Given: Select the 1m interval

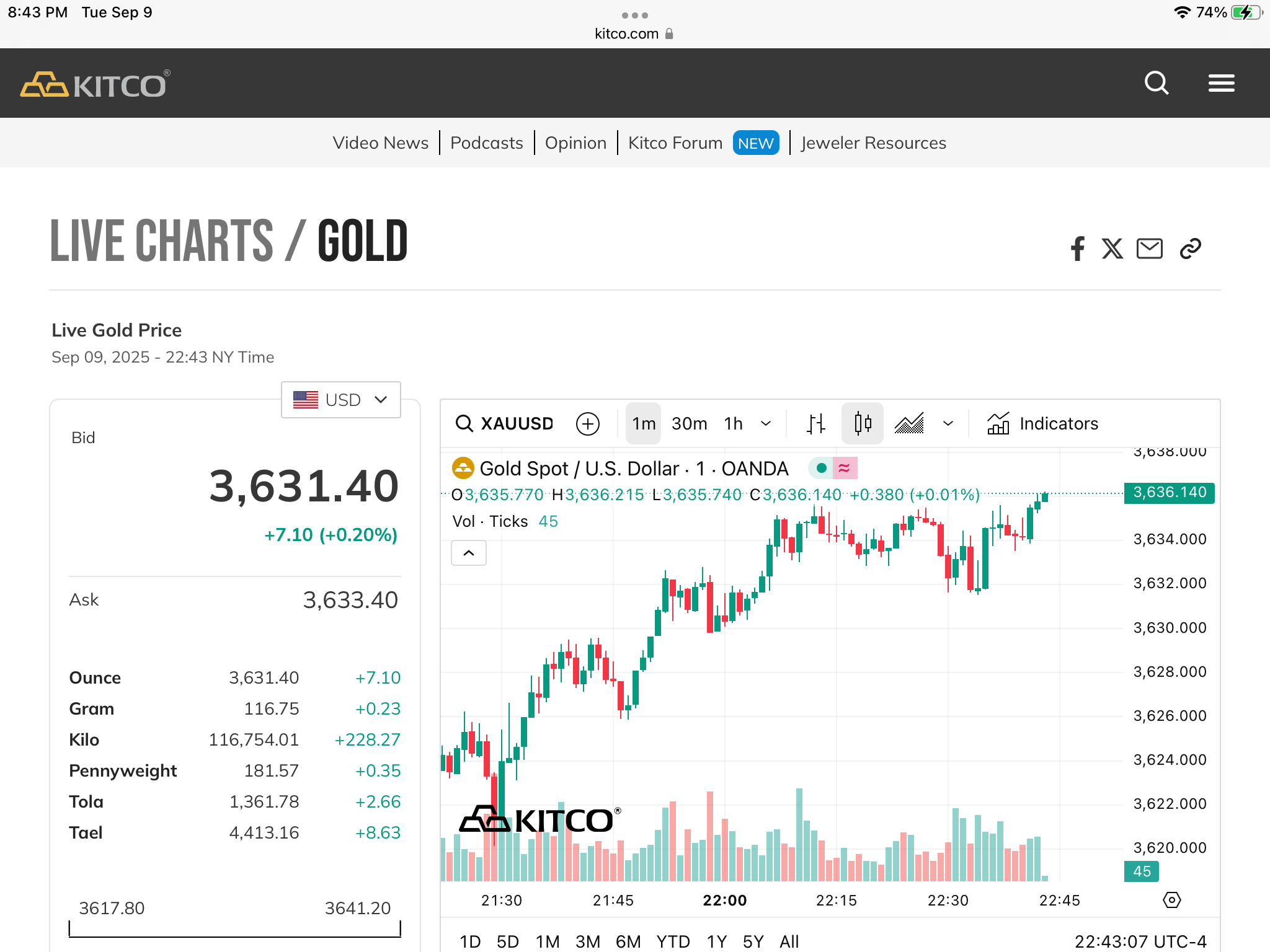Looking at the screenshot, I should (x=644, y=424).
